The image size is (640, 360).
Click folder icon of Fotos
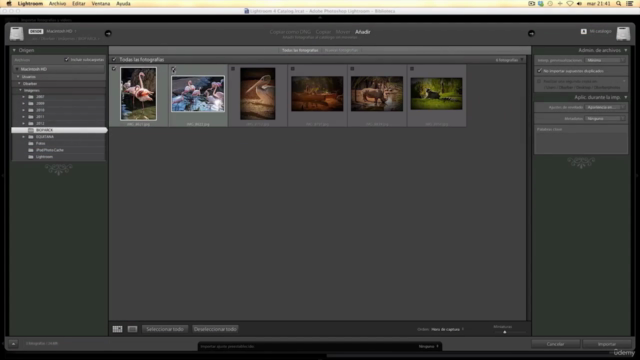pos(31,143)
